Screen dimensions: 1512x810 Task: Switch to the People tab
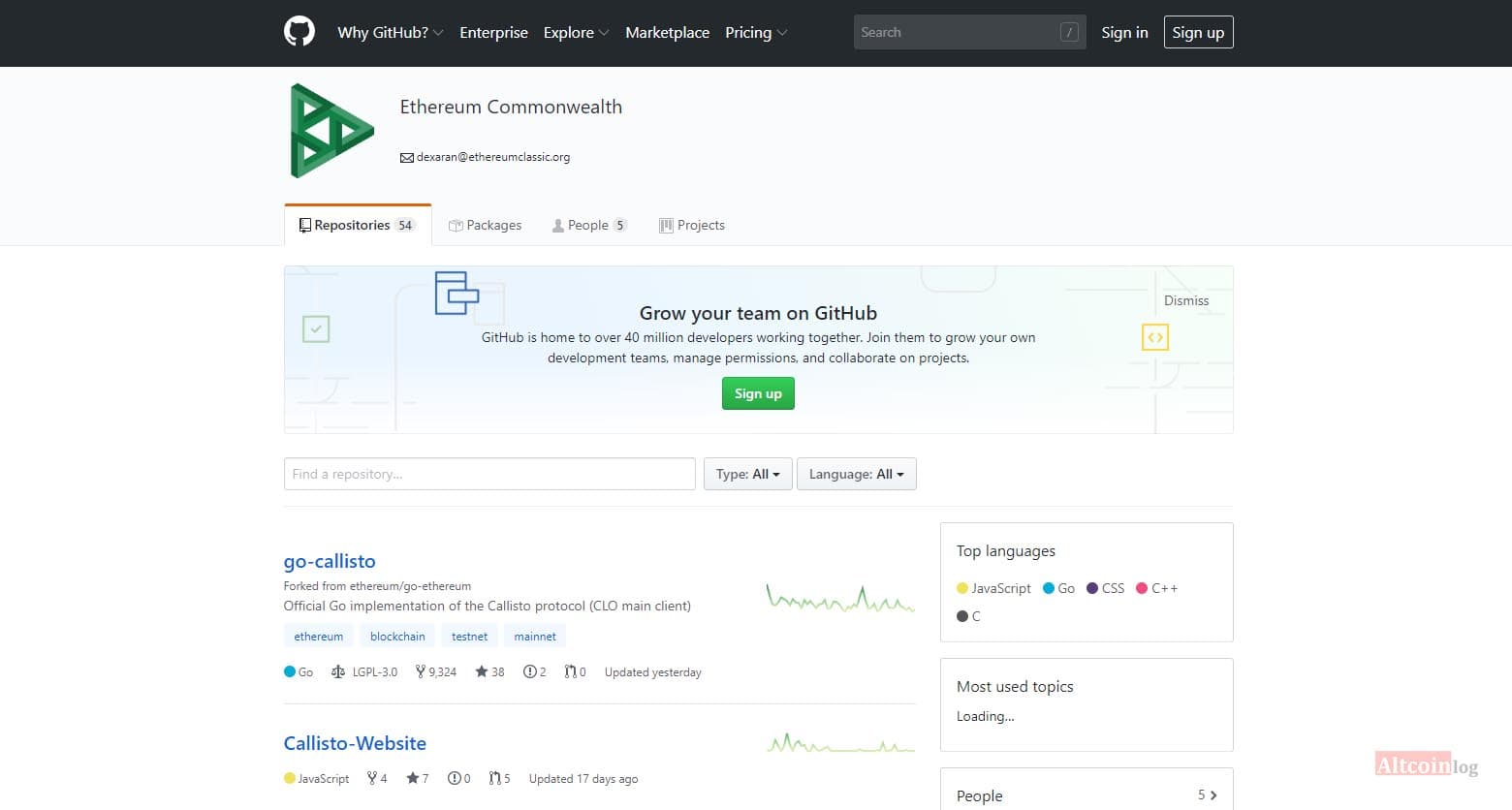[589, 225]
